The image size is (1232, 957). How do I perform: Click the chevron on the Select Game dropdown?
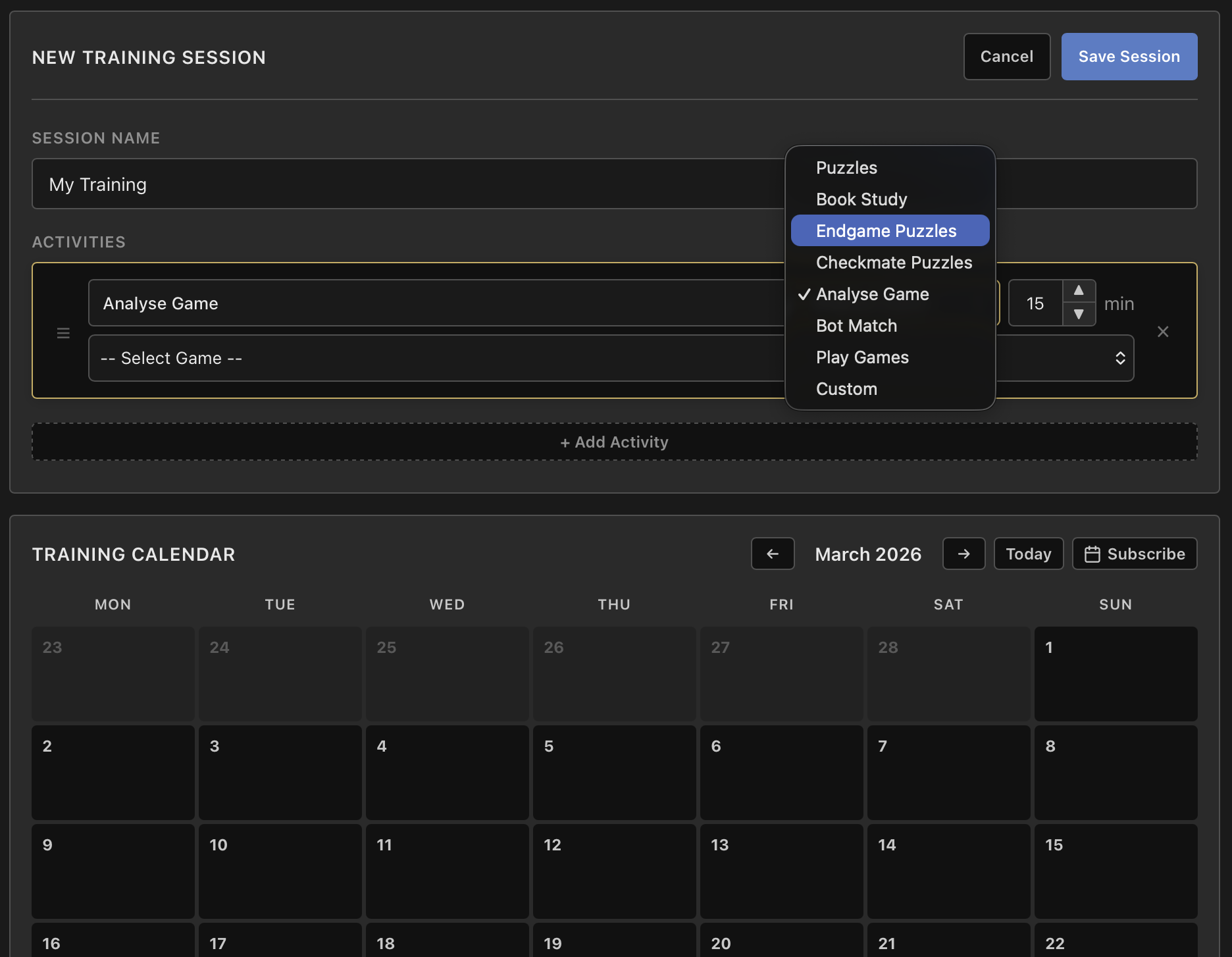pyautogui.click(x=1120, y=357)
